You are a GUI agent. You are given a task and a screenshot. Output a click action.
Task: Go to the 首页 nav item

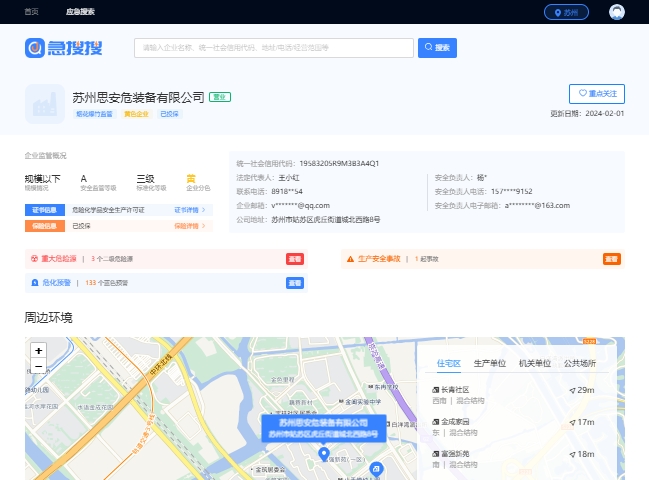pos(31,12)
